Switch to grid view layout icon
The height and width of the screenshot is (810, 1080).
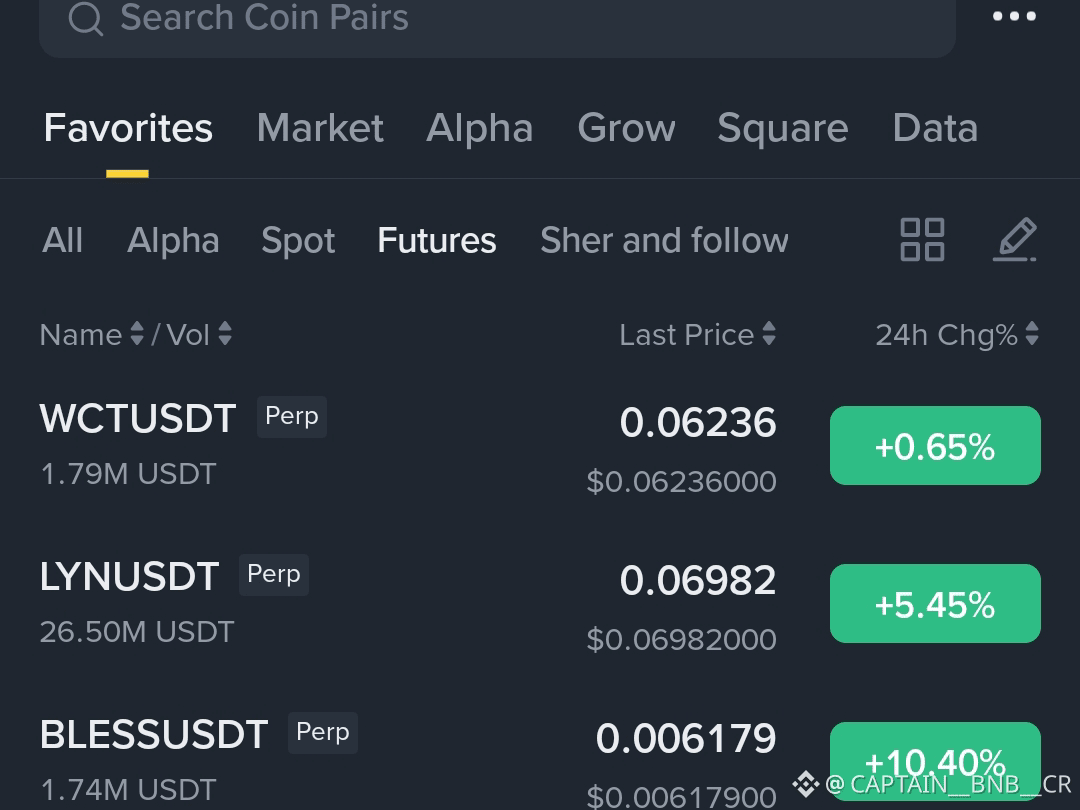click(922, 240)
